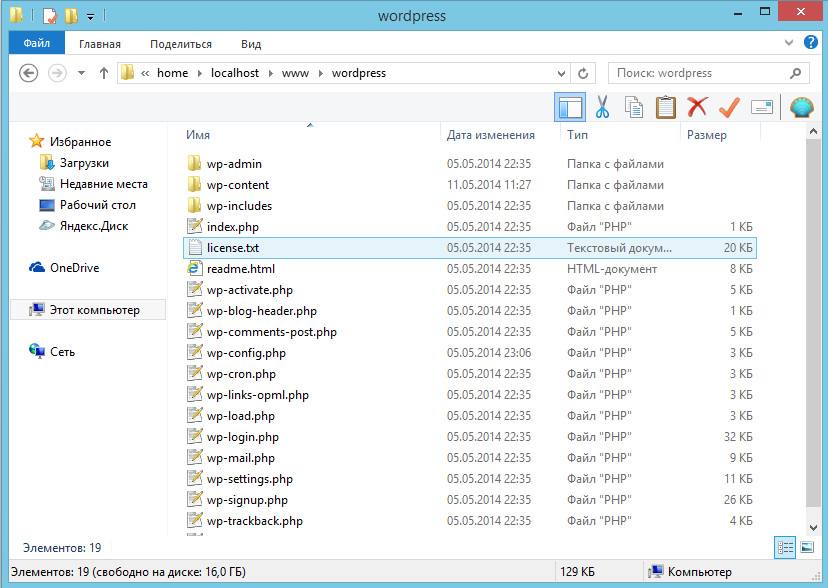The height and width of the screenshot is (588, 828).
Task: Toggle the preview pane layout button
Action: click(570, 107)
